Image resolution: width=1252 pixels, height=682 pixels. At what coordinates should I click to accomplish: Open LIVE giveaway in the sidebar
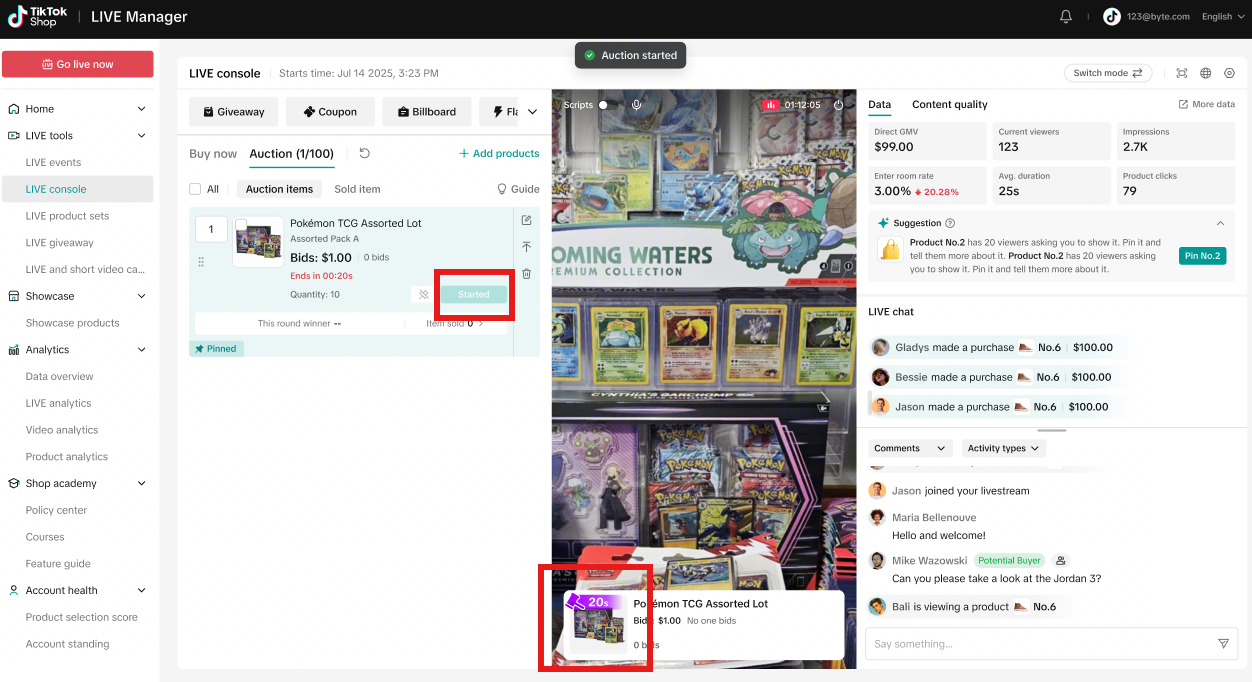point(59,243)
